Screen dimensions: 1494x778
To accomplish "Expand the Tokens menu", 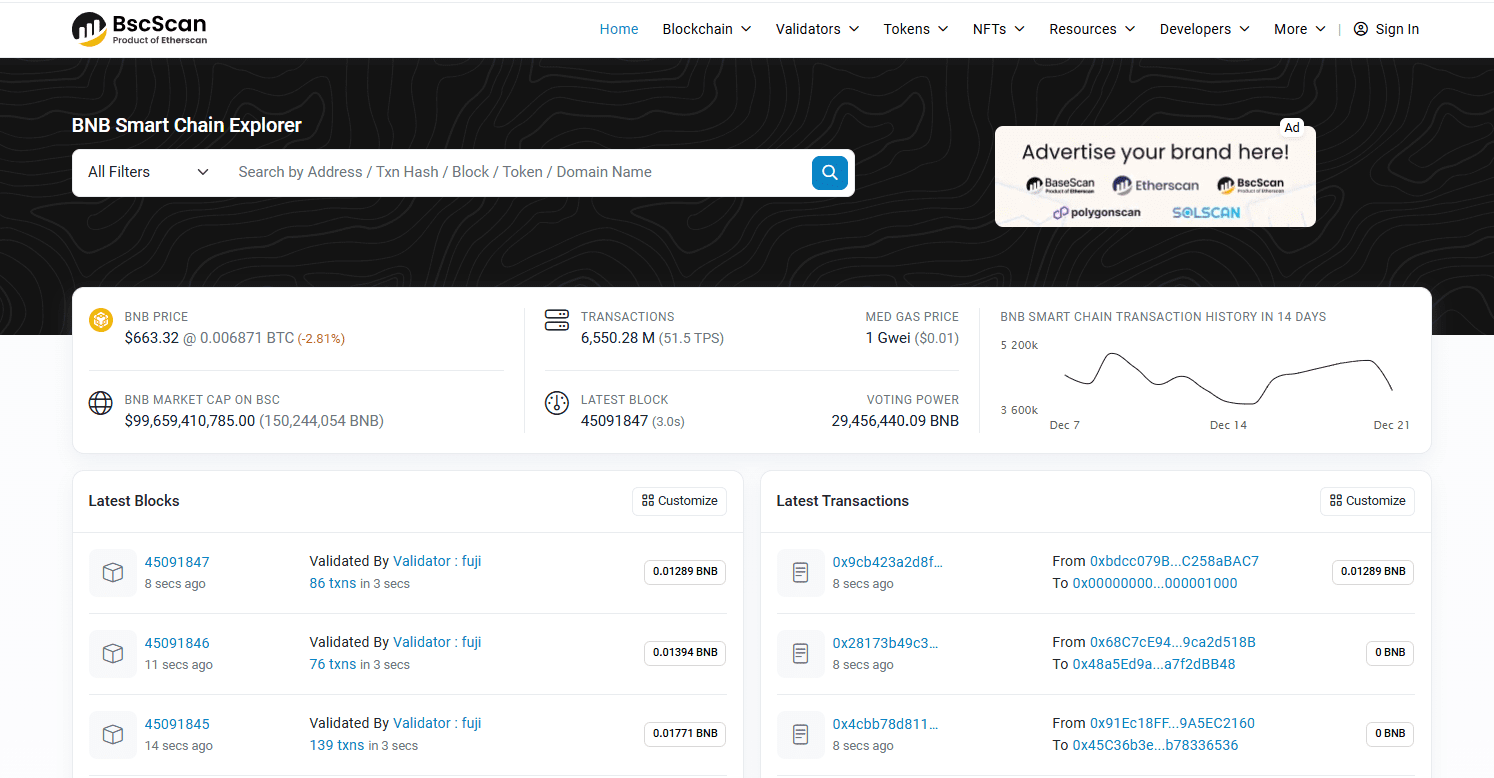I will (x=916, y=29).
